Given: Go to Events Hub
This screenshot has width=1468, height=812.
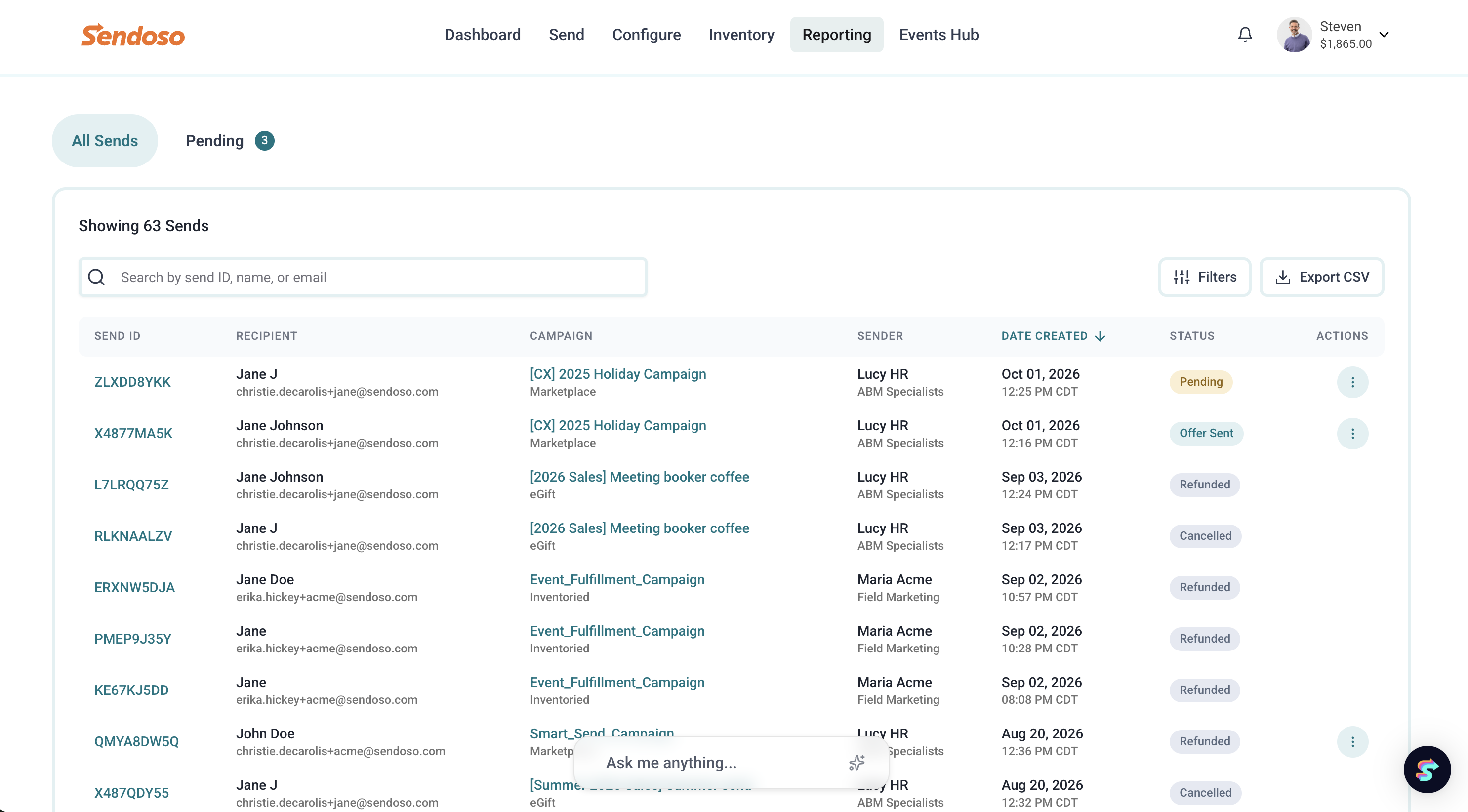Looking at the screenshot, I should click(938, 35).
